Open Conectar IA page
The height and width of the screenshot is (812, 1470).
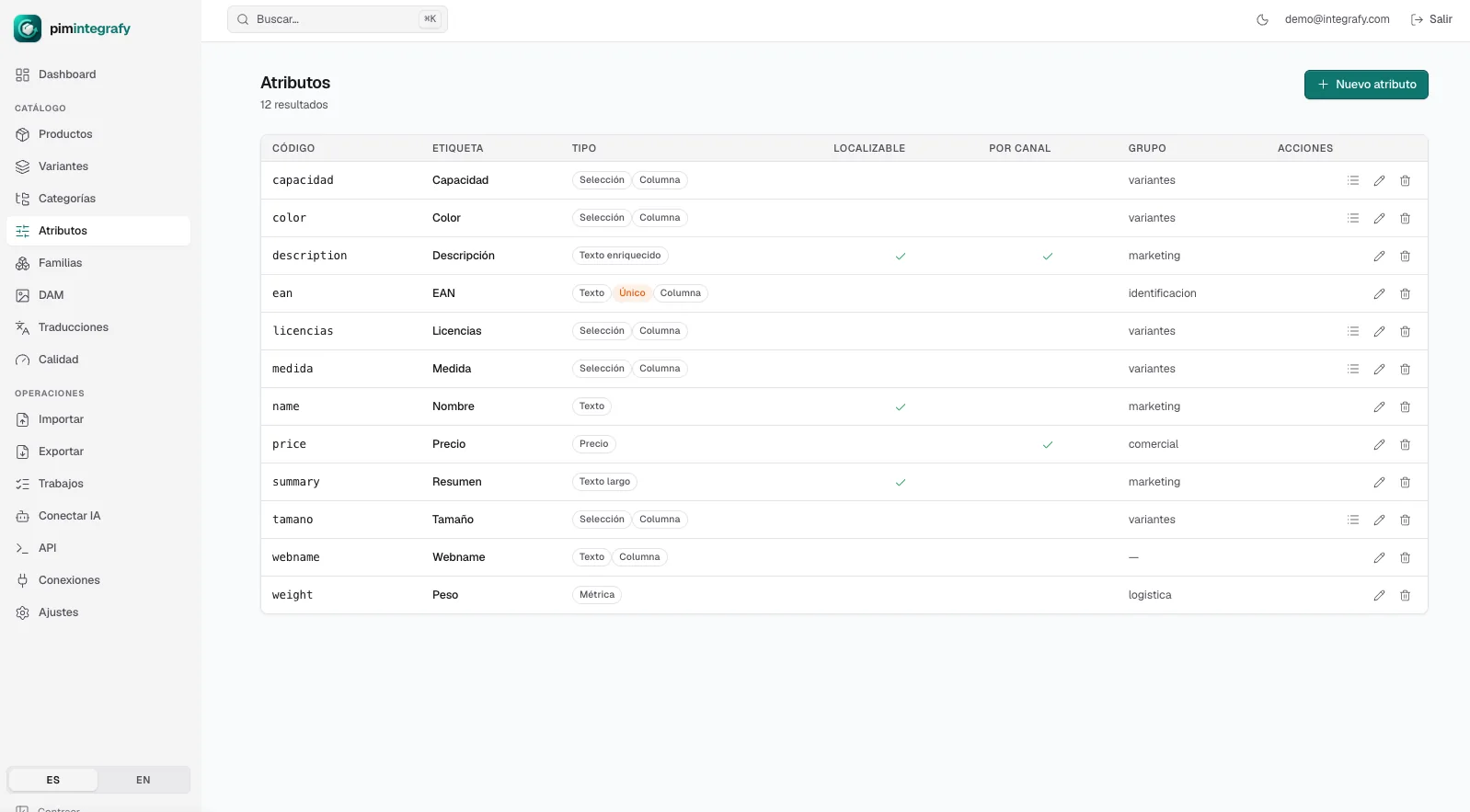tap(98, 516)
